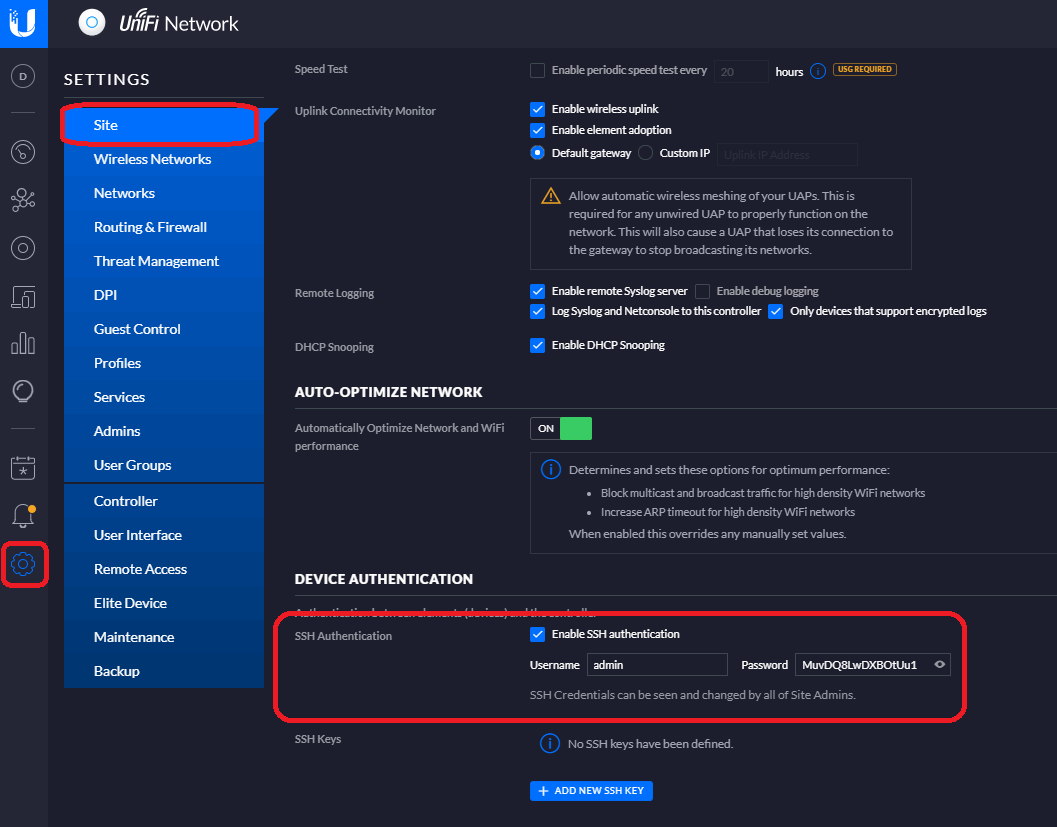Go to Admins settings
Viewport: 1057px width, 827px height.
tap(164, 431)
